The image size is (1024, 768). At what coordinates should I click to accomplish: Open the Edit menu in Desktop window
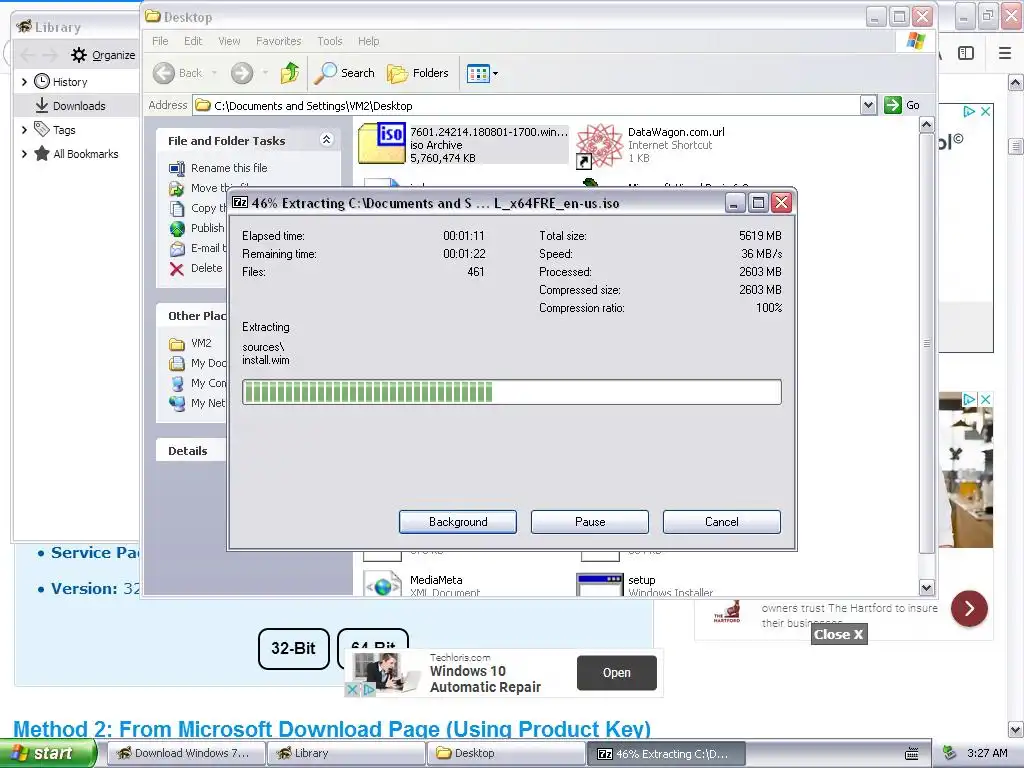point(193,41)
